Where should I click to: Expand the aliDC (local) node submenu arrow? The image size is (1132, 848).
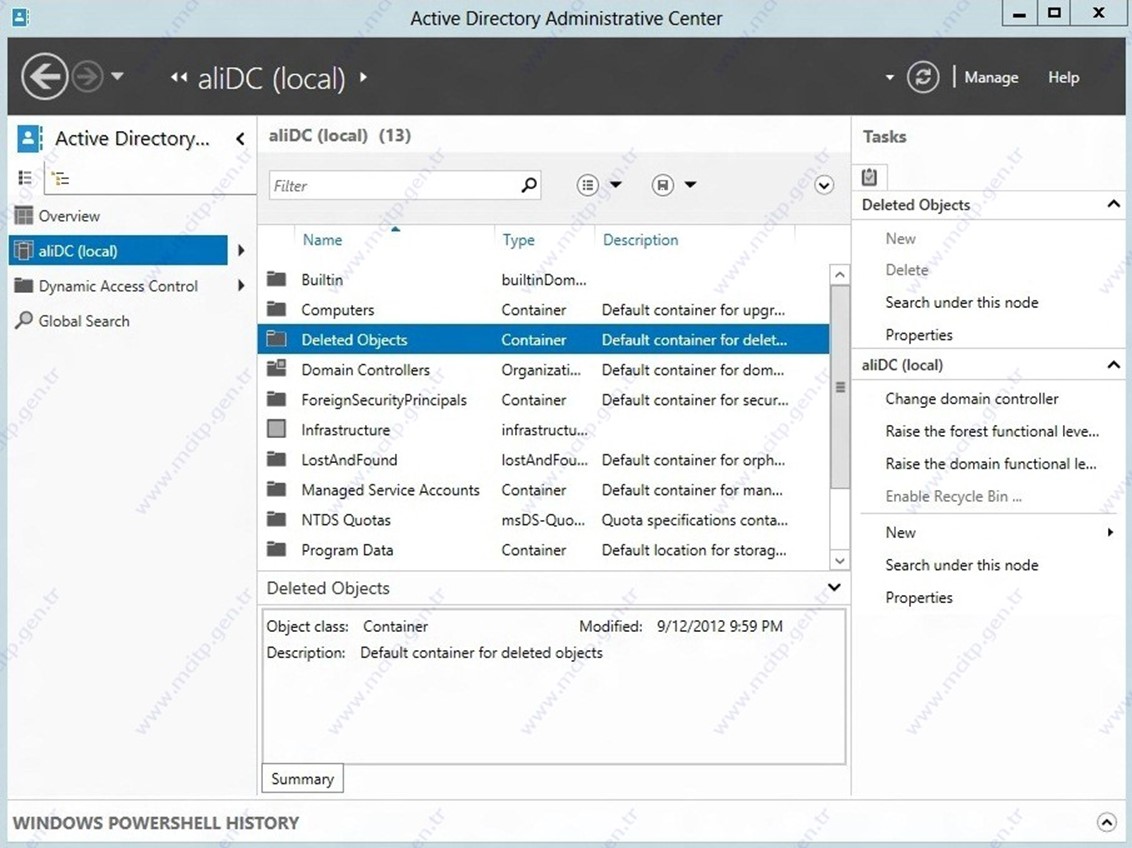[x=241, y=250]
